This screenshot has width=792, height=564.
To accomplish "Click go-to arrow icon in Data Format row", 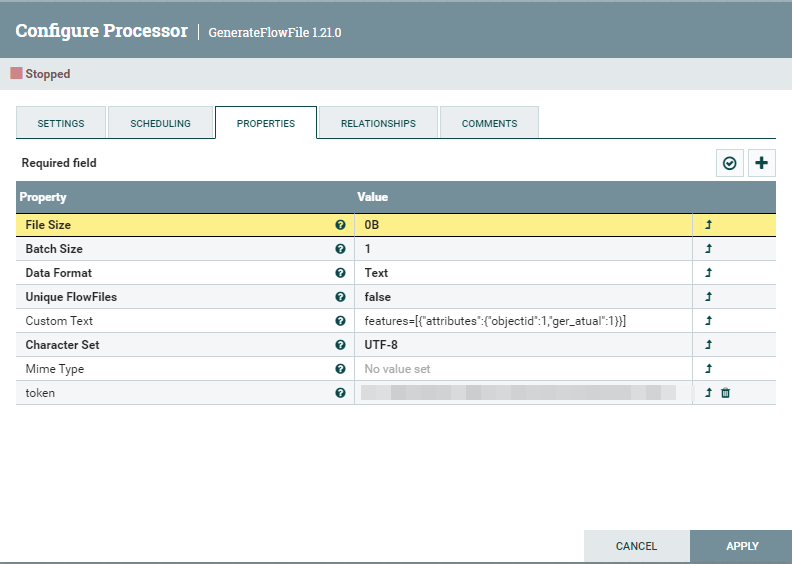I will (x=709, y=273).
